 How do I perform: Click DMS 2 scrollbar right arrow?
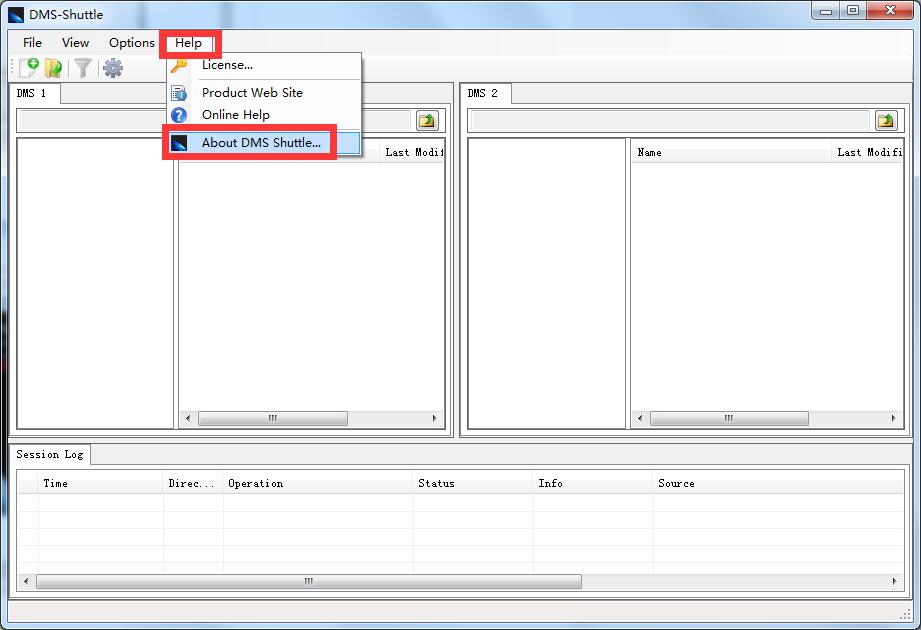tap(893, 419)
